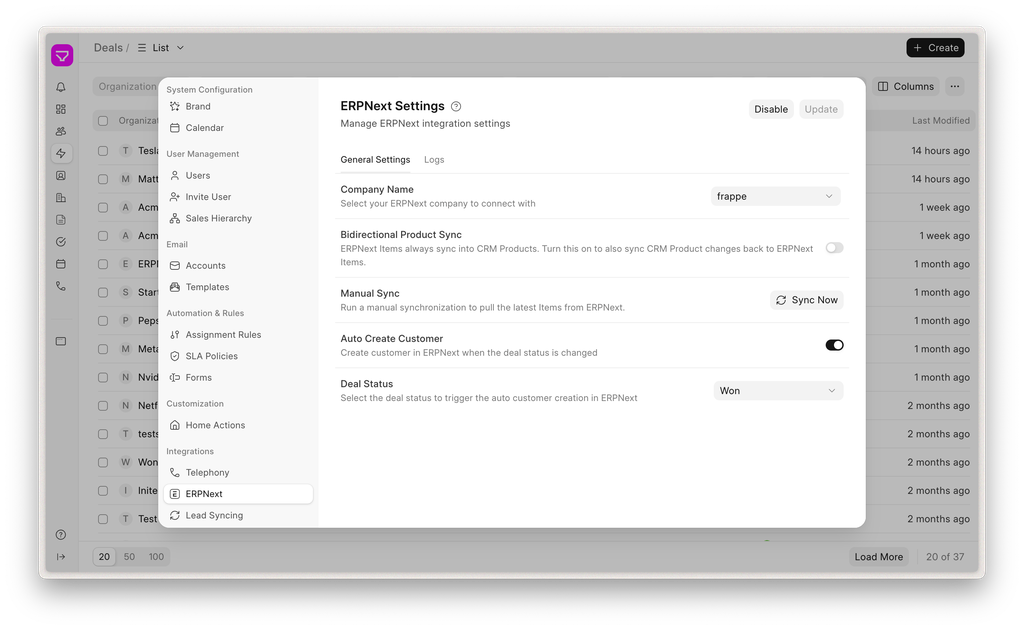Click the help question mark sidebar icon
This screenshot has width=1024, height=630.
point(61,535)
